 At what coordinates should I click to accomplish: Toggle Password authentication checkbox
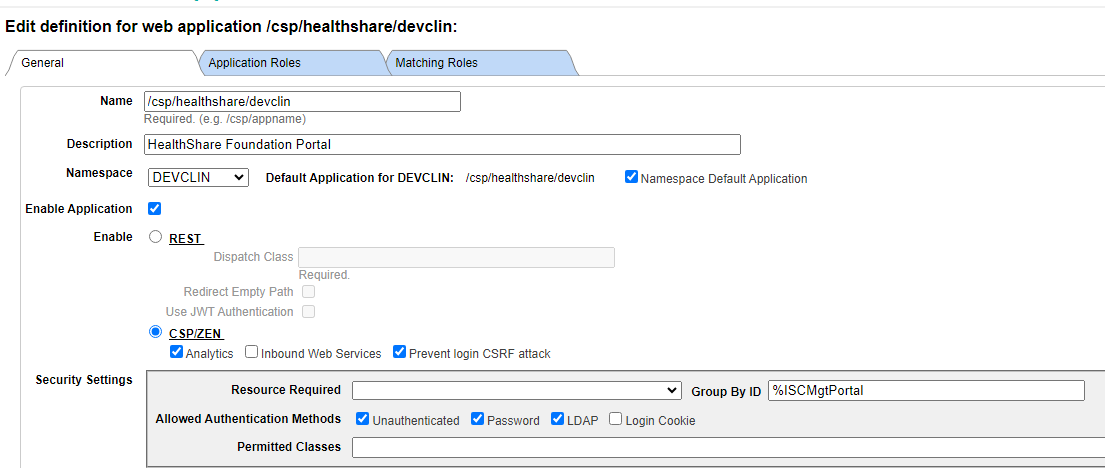[478, 419]
